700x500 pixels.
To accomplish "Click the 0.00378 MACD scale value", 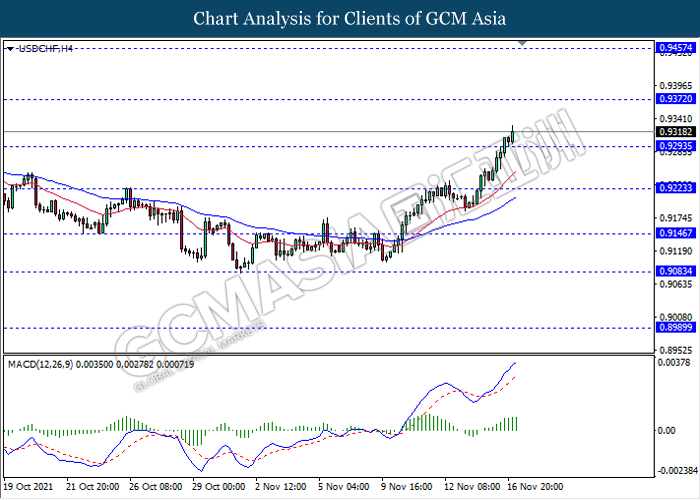I will point(674,362).
